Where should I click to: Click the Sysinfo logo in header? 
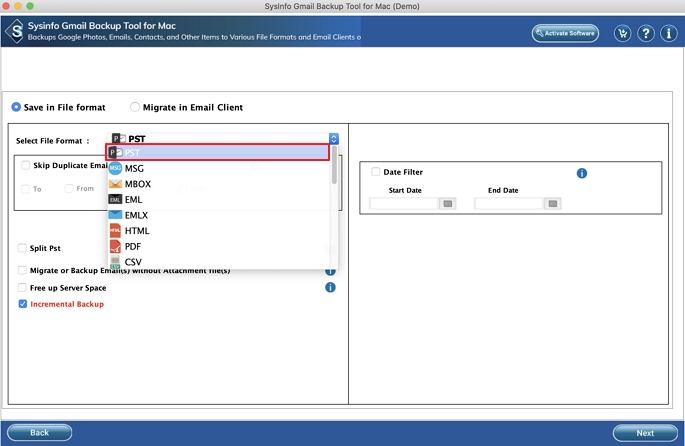tap(15, 32)
